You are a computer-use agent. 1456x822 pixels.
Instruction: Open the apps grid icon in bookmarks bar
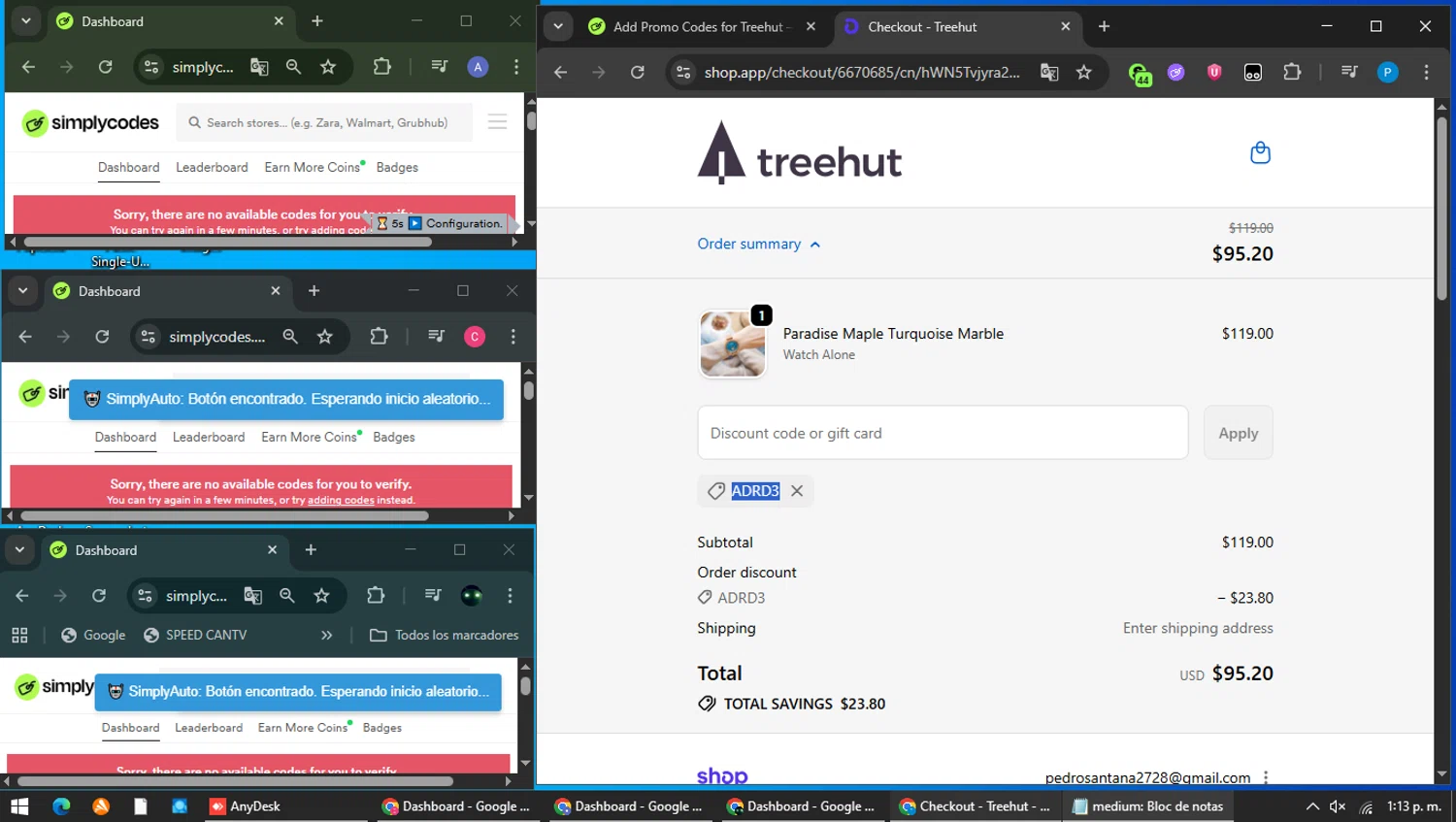19,636
